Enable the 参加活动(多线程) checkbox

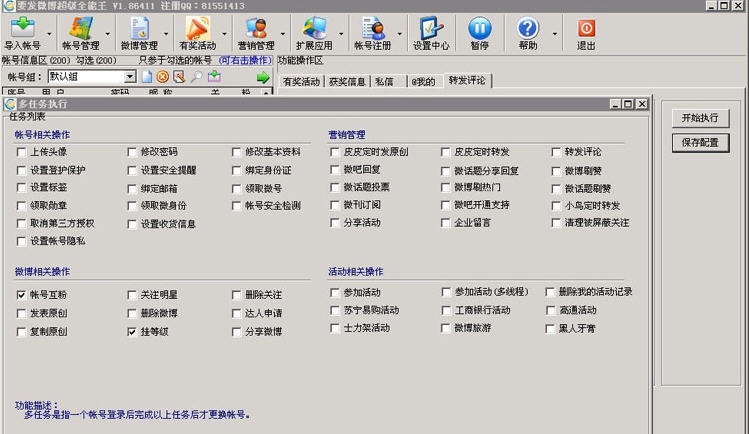(x=446, y=292)
